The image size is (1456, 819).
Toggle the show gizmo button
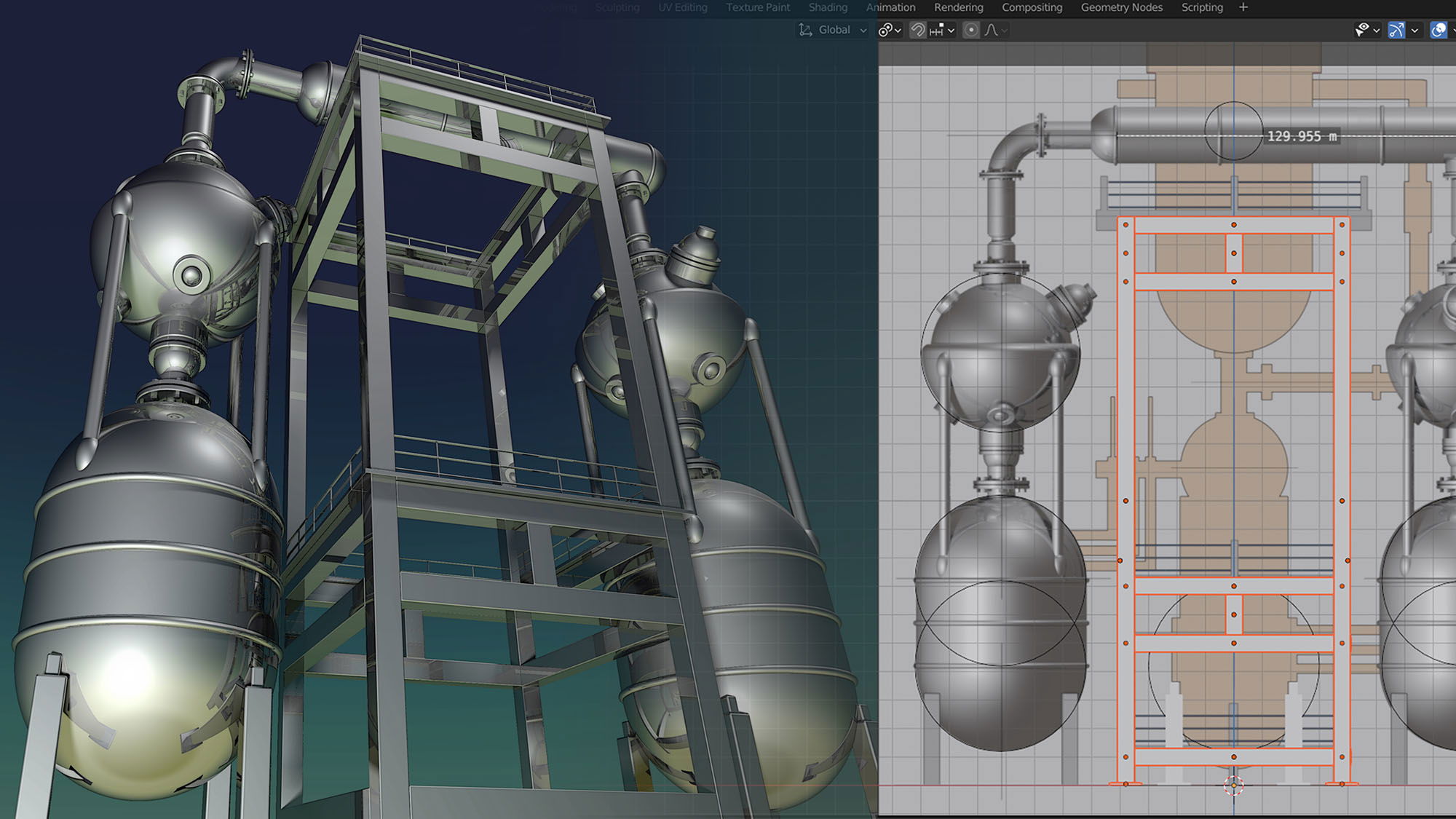coord(1396,30)
